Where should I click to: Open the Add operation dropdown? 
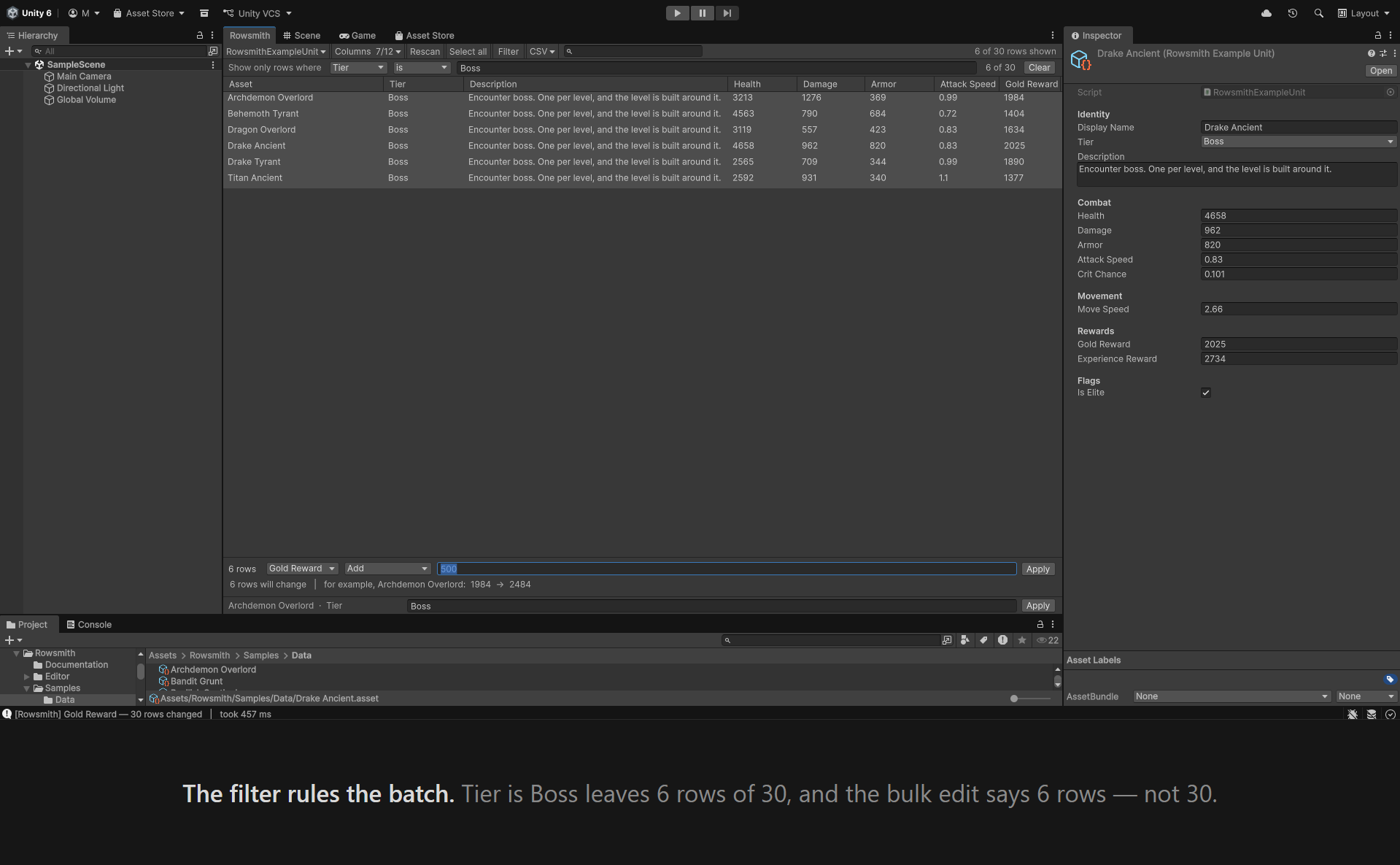[x=387, y=569]
